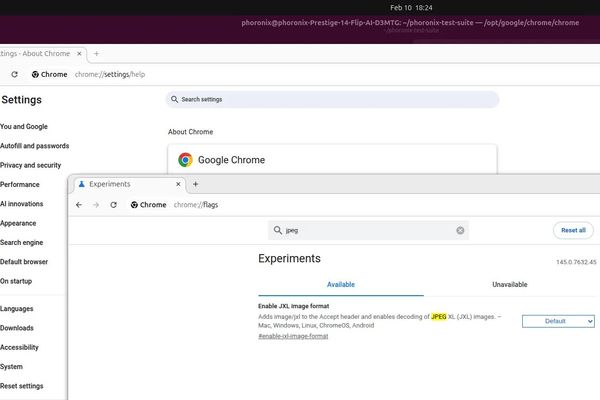
Task: Click the Reset all button
Action: [x=573, y=230]
